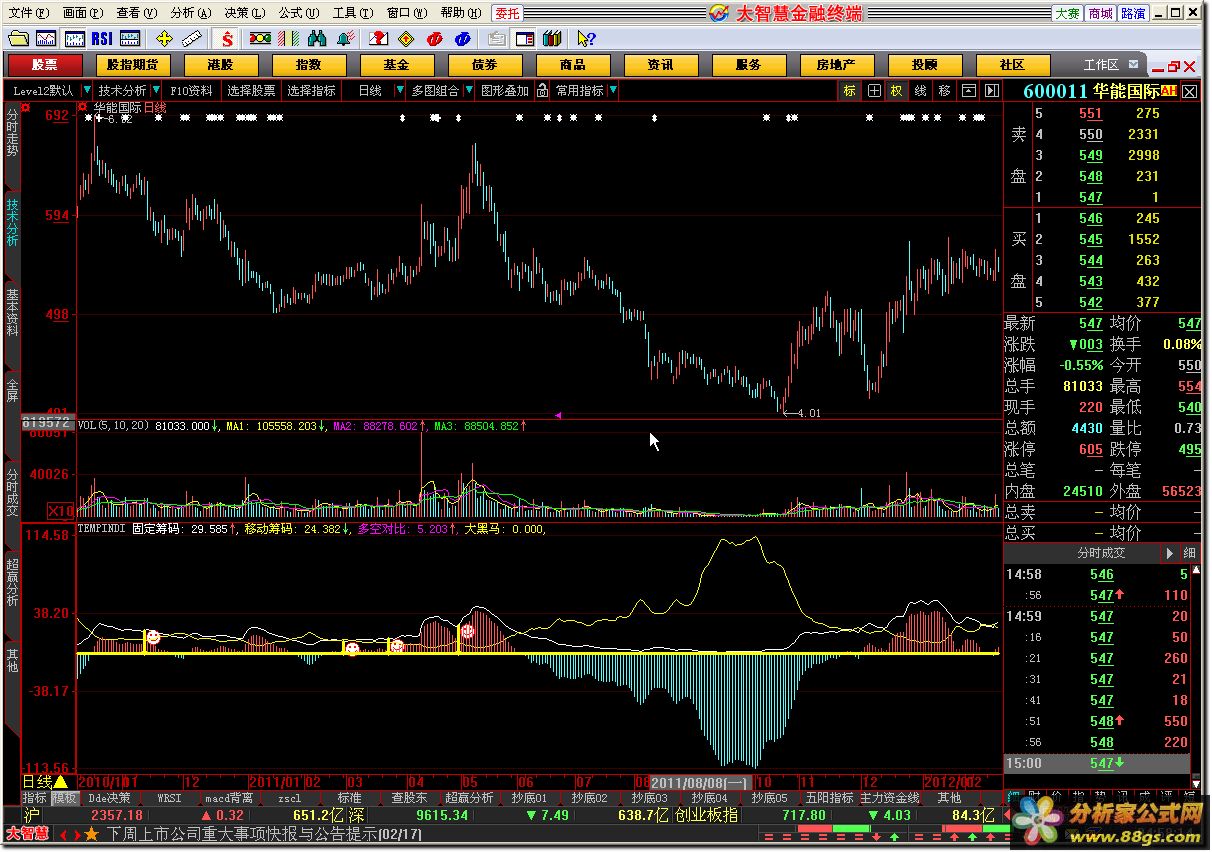1212x852 pixels.
Task: Click the red circular info icon
Action: (x=434, y=39)
